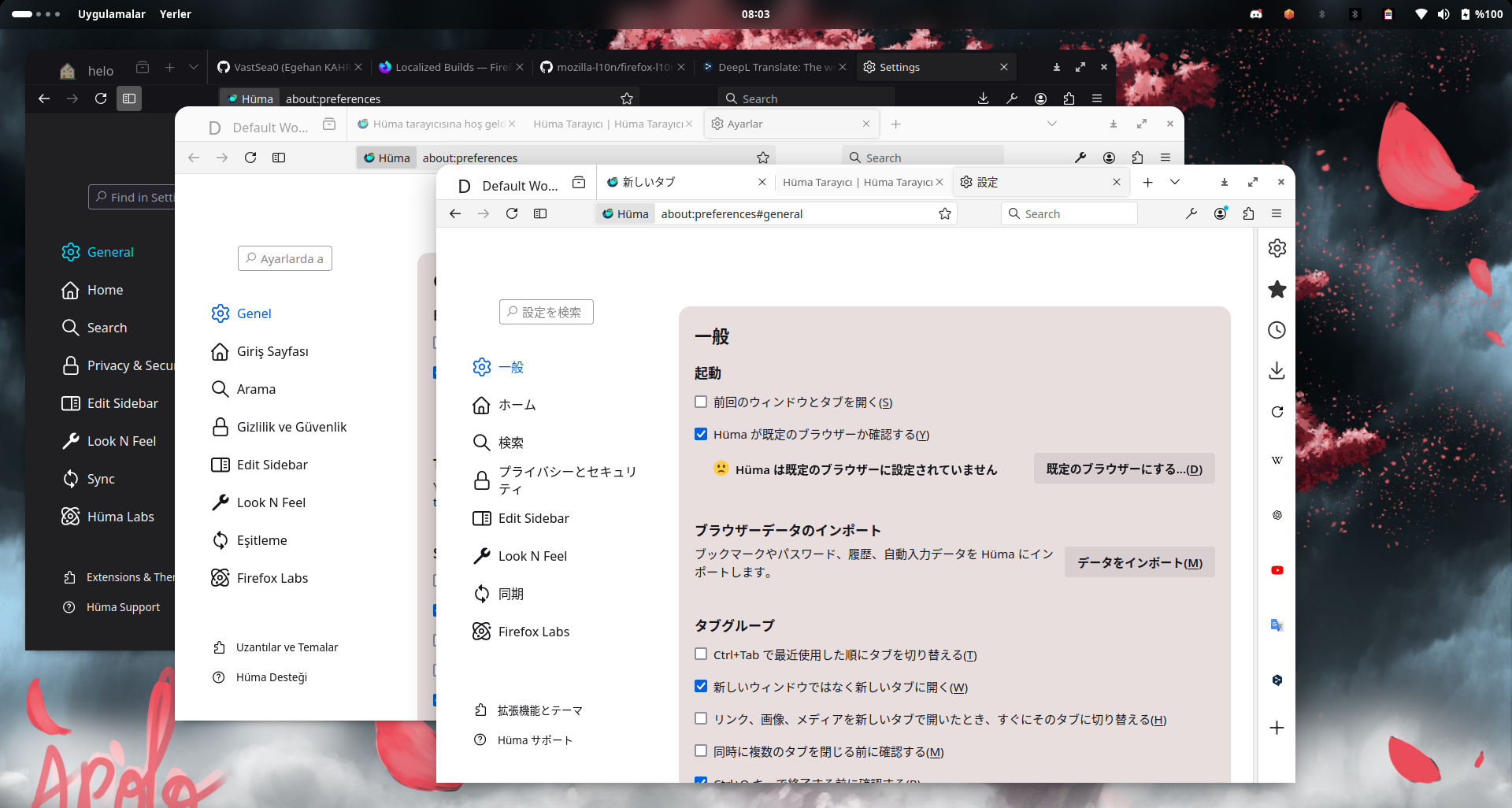
Task: Select the DeepL Translate tab in dark window
Action: [775, 68]
